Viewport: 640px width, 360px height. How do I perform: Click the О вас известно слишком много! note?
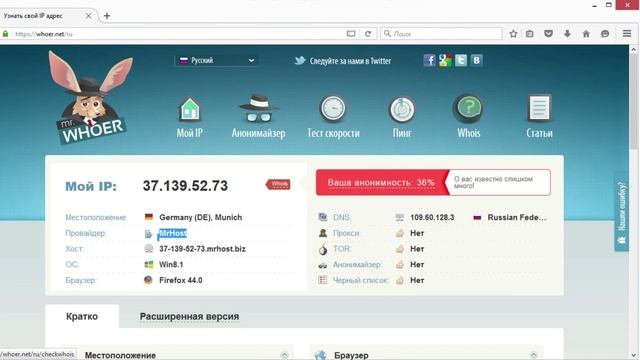tap(493, 182)
